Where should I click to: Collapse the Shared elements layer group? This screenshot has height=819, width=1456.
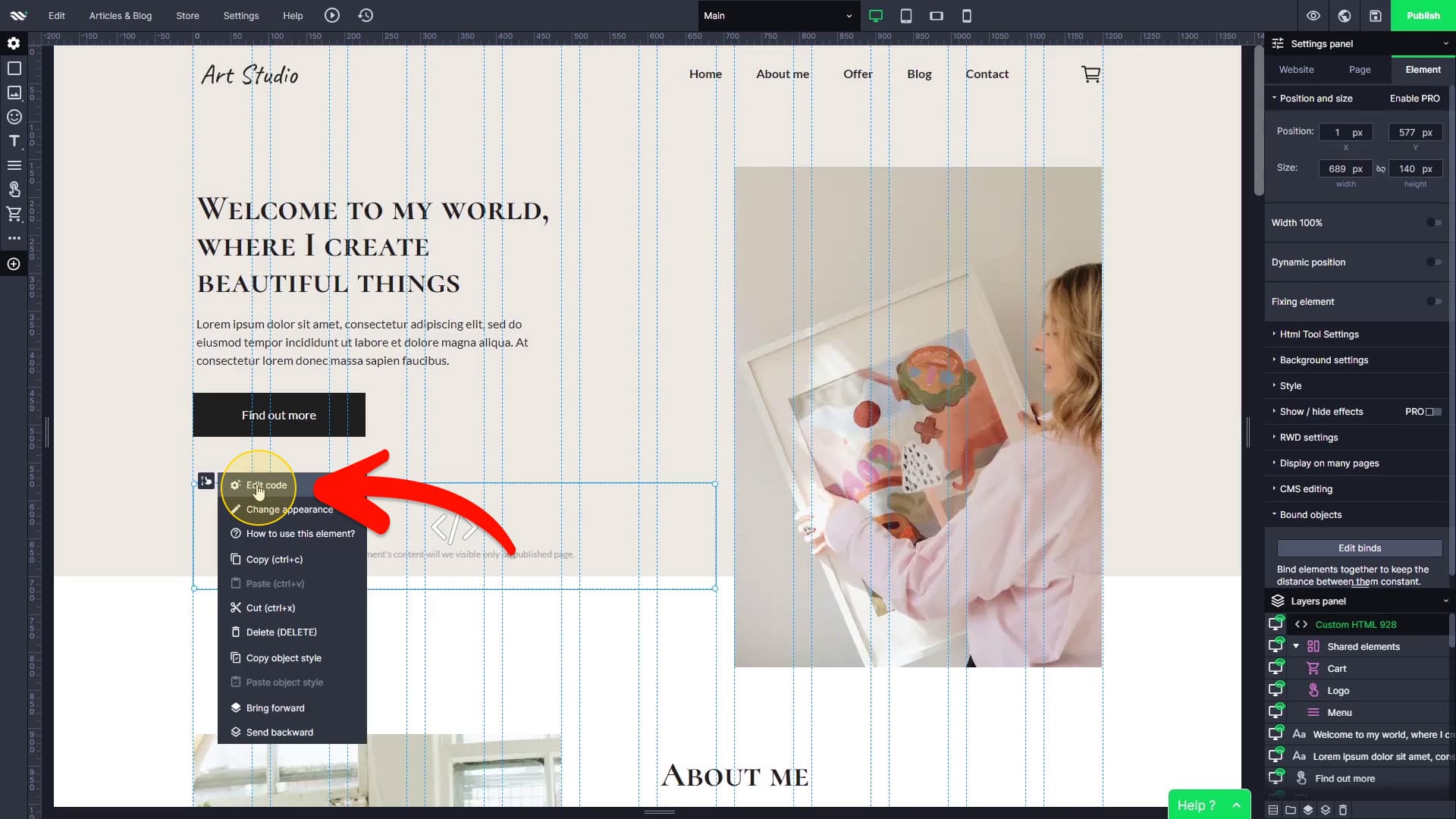(x=1296, y=647)
